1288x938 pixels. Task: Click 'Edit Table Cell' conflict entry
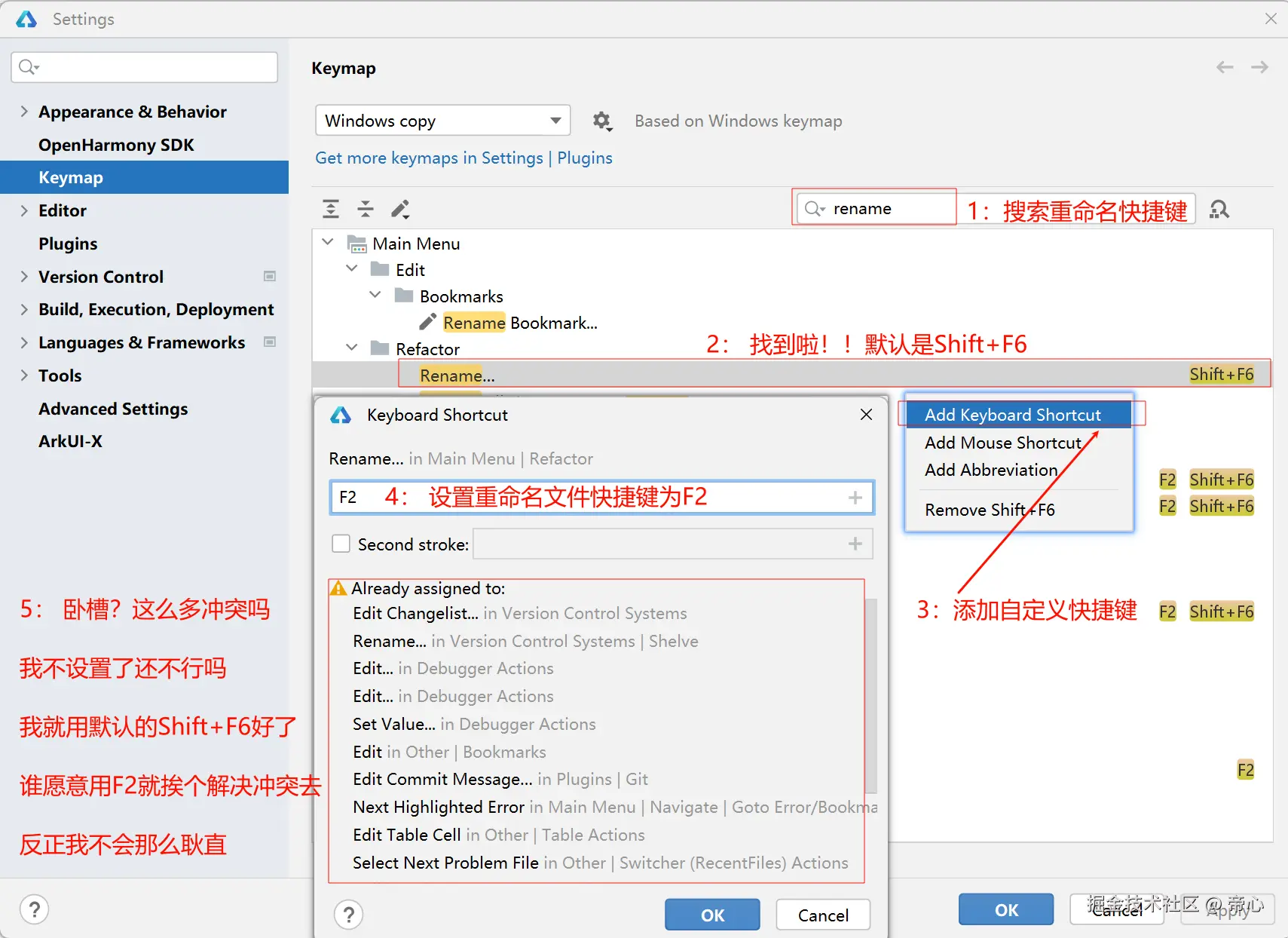[x=499, y=835]
